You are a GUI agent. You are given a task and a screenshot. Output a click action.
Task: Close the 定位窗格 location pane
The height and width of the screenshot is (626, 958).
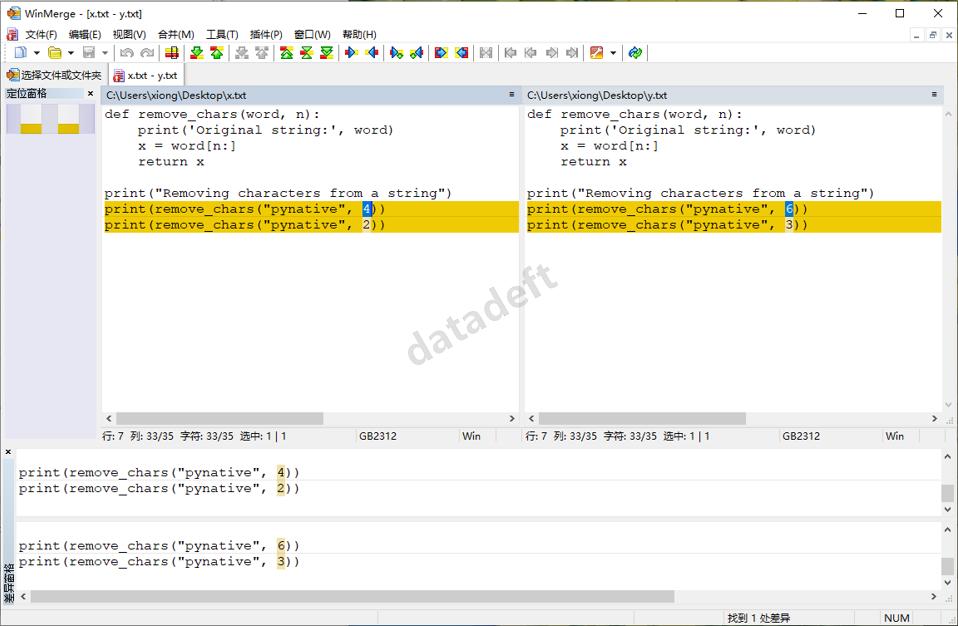[90, 93]
